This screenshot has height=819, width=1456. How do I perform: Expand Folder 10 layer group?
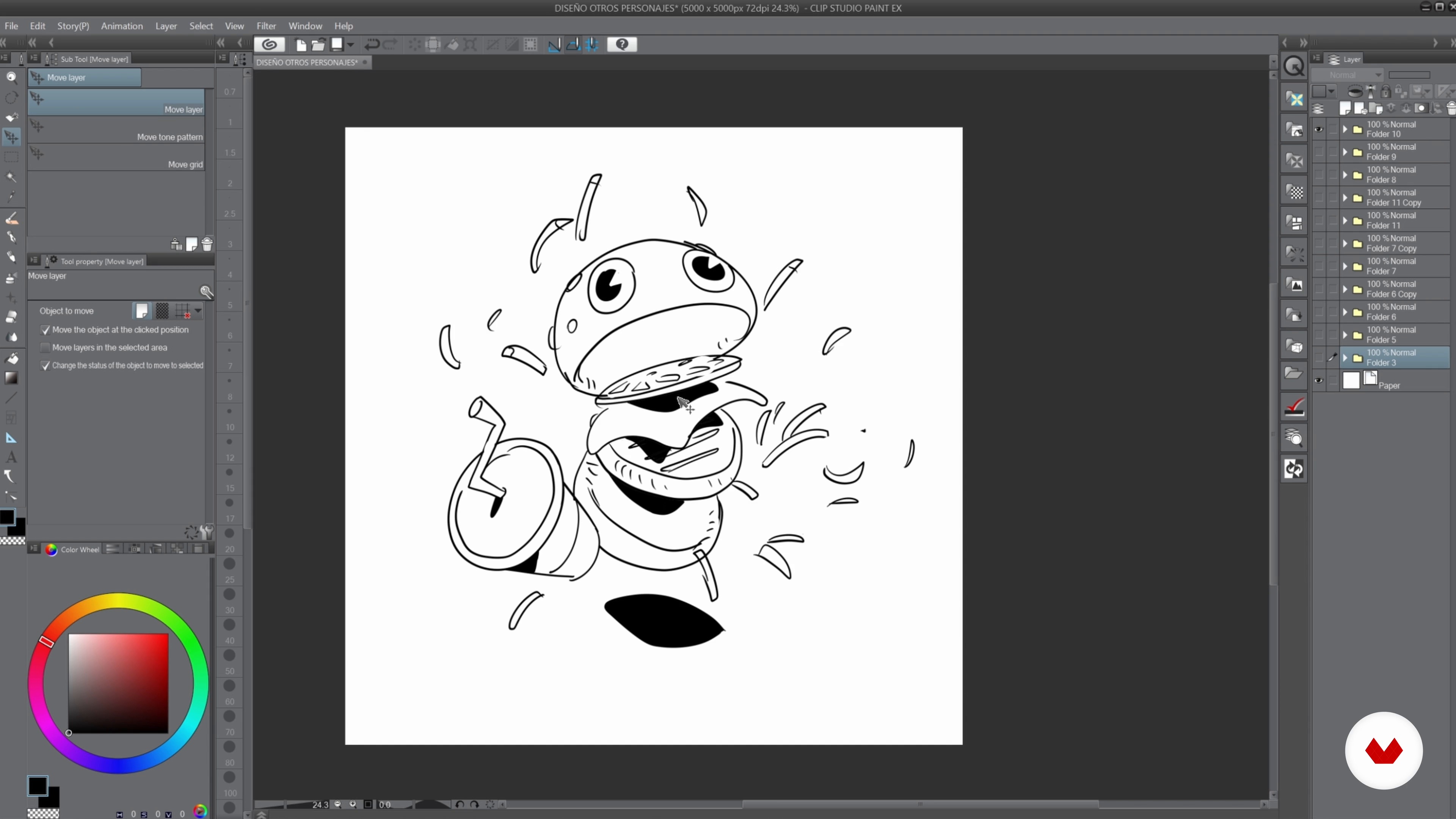coord(1345,129)
